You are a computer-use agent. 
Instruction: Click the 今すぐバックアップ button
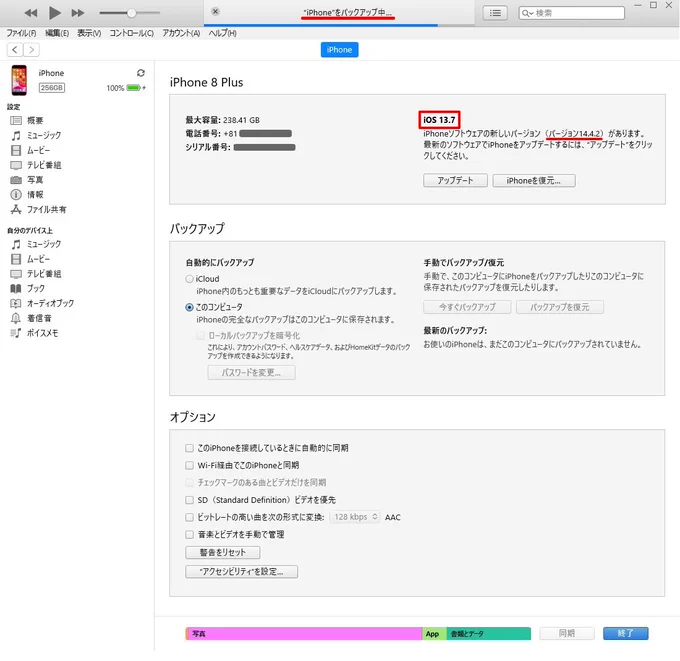click(467, 307)
